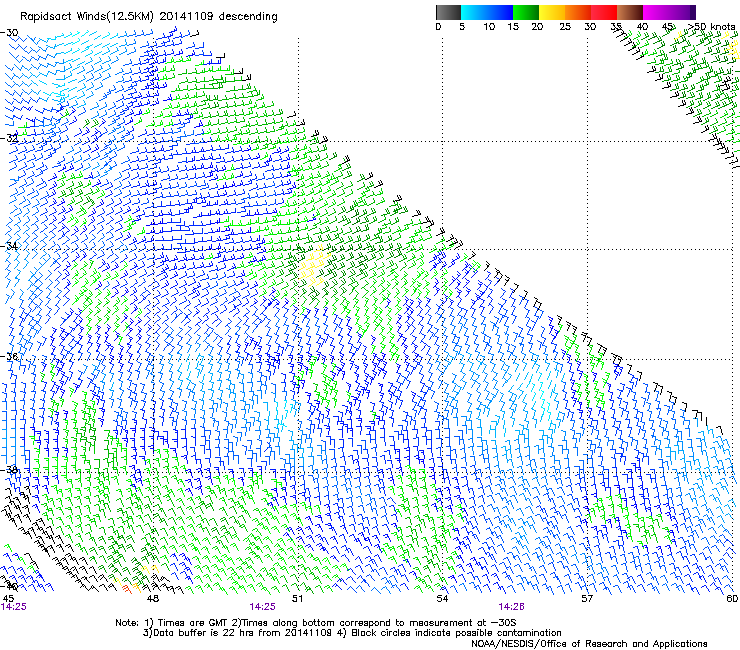740x650 pixels.
Task: Click the red wind barbs near the -40 edge
Action: coord(126,588)
